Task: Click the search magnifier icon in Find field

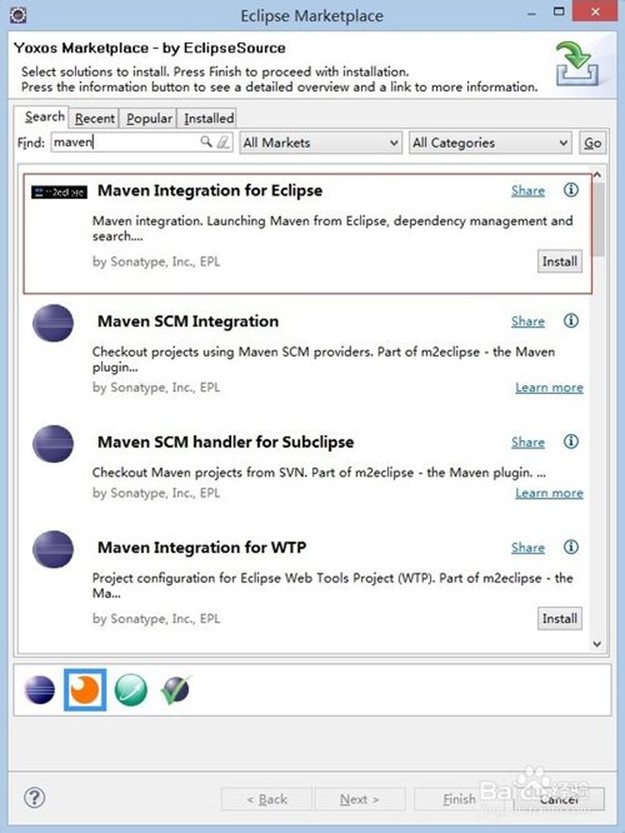Action: click(206, 142)
